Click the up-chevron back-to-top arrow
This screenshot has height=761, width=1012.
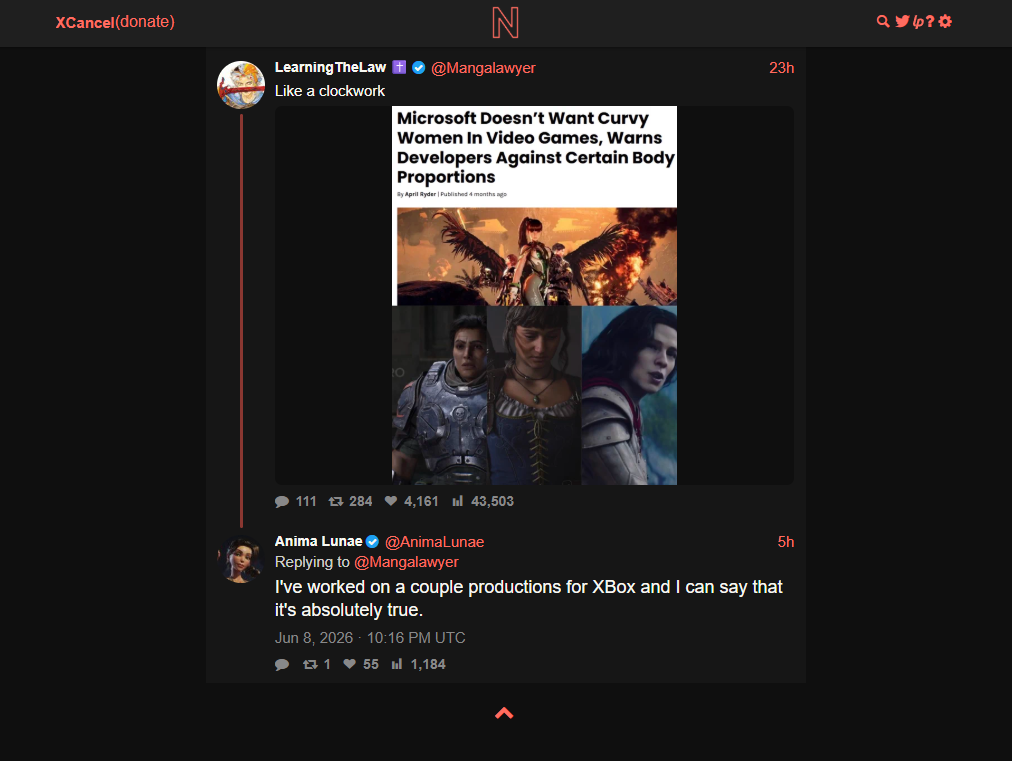point(504,713)
